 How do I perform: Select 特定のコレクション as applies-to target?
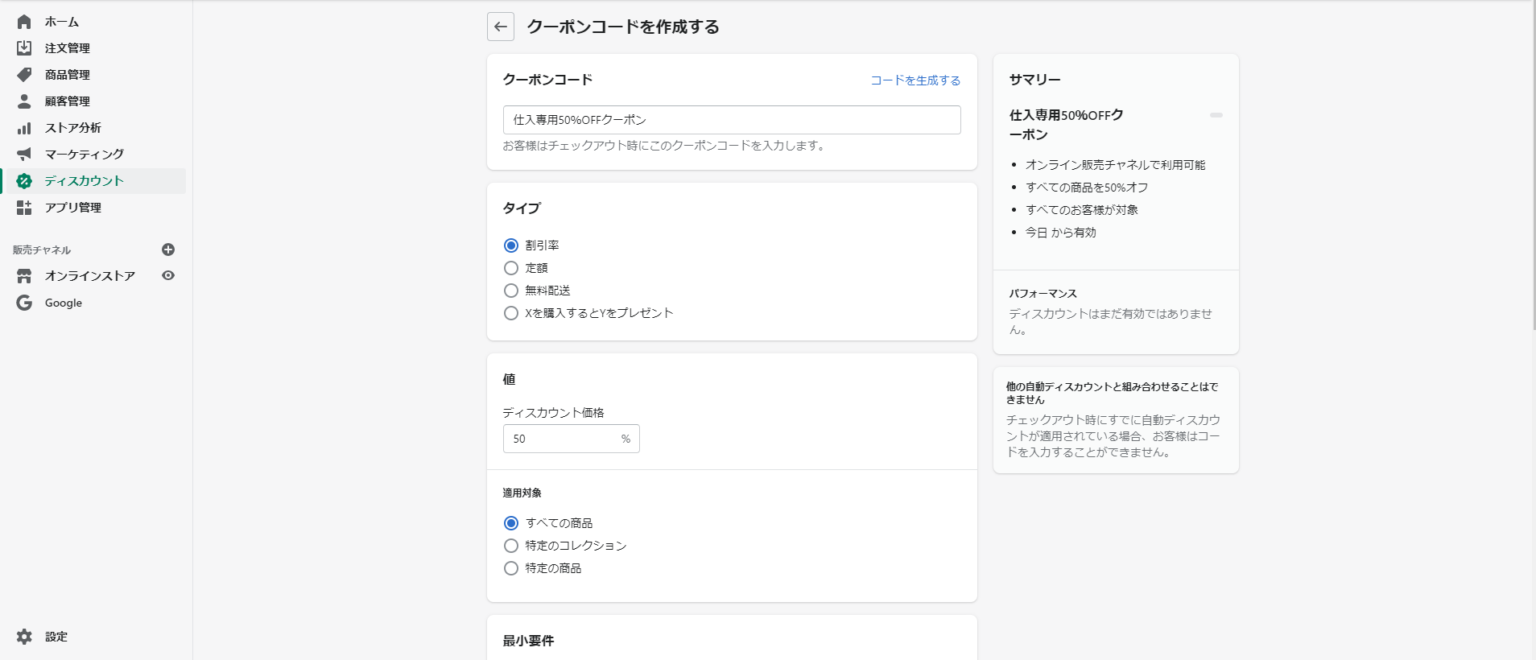[x=511, y=546]
